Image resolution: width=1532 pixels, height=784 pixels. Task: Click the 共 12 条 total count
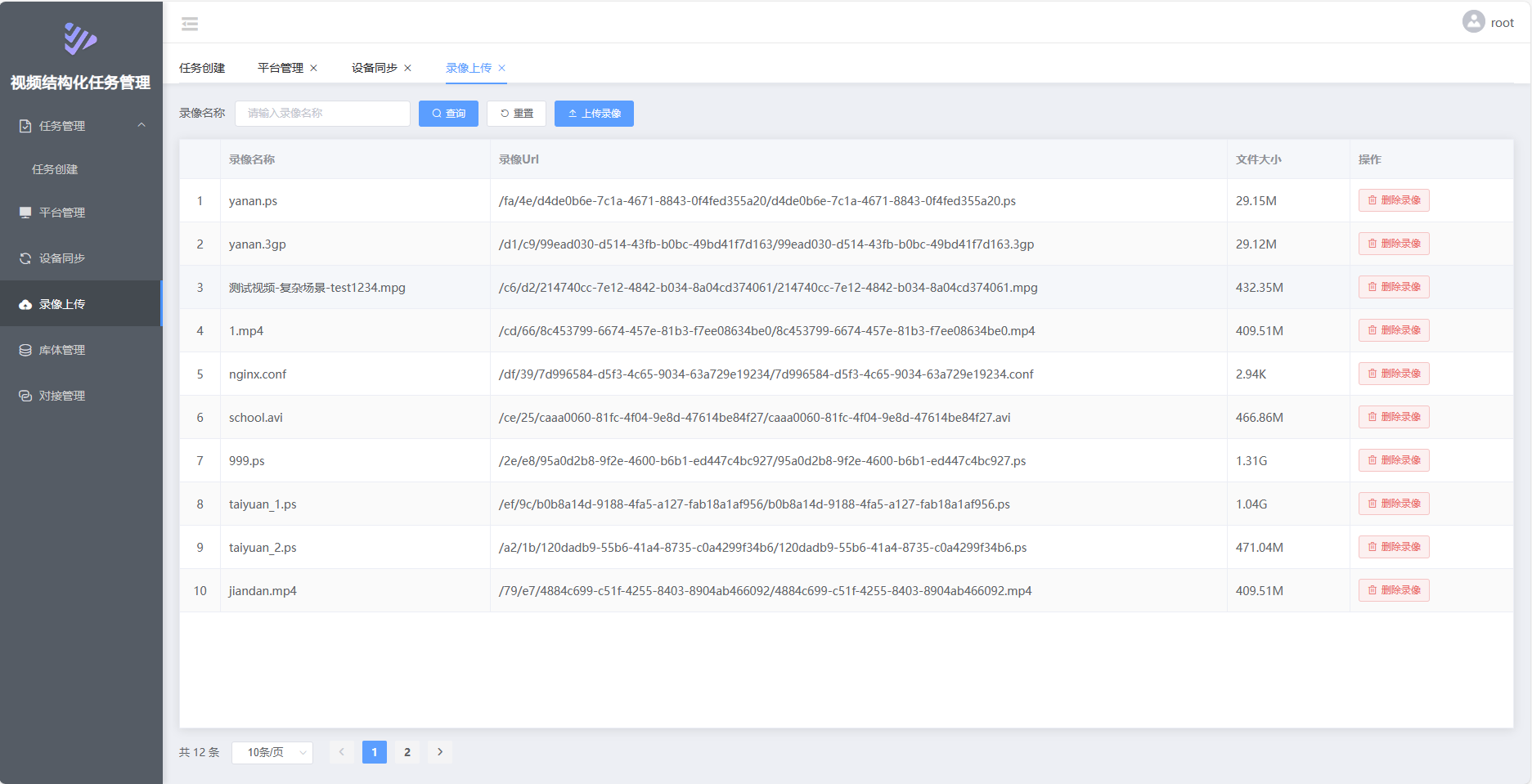200,752
